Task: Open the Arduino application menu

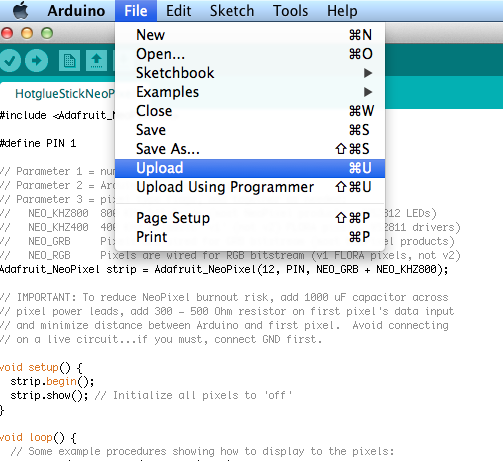Action: [x=76, y=11]
